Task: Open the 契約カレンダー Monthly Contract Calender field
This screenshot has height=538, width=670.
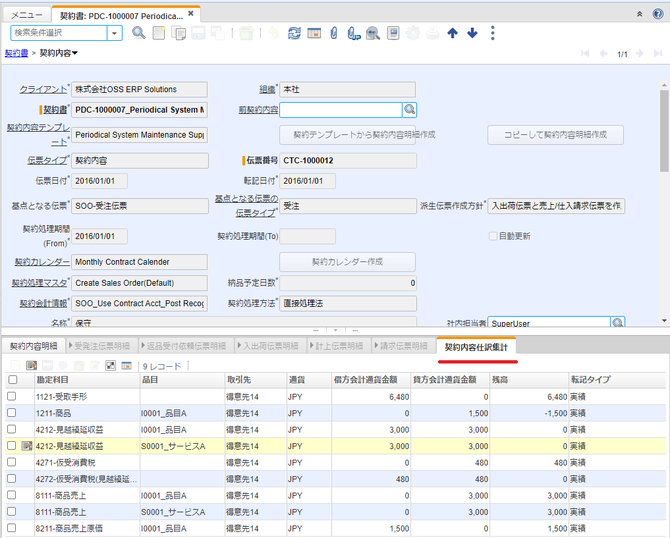Action: click(139, 262)
